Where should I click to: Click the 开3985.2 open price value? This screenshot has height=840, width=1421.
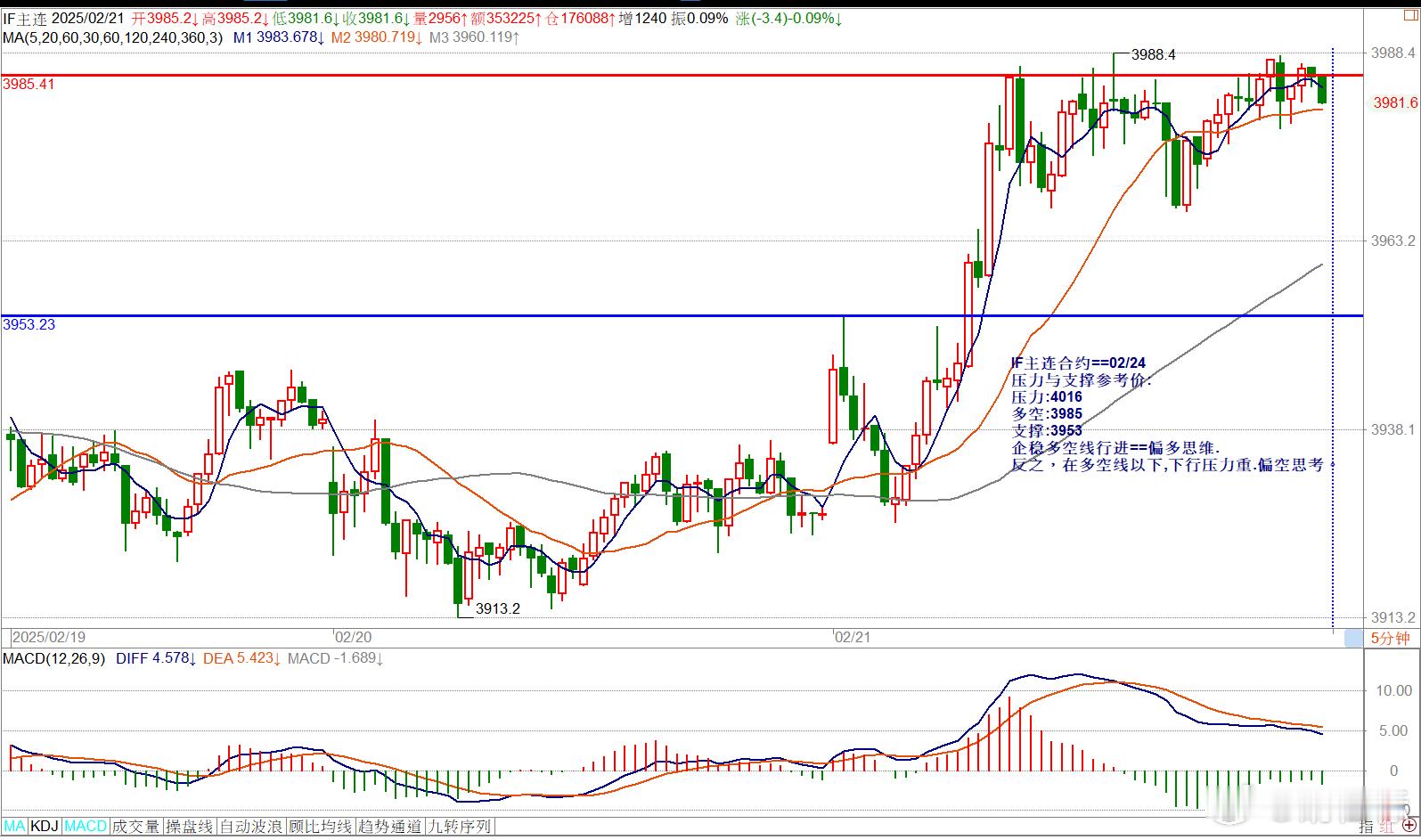tap(166, 18)
